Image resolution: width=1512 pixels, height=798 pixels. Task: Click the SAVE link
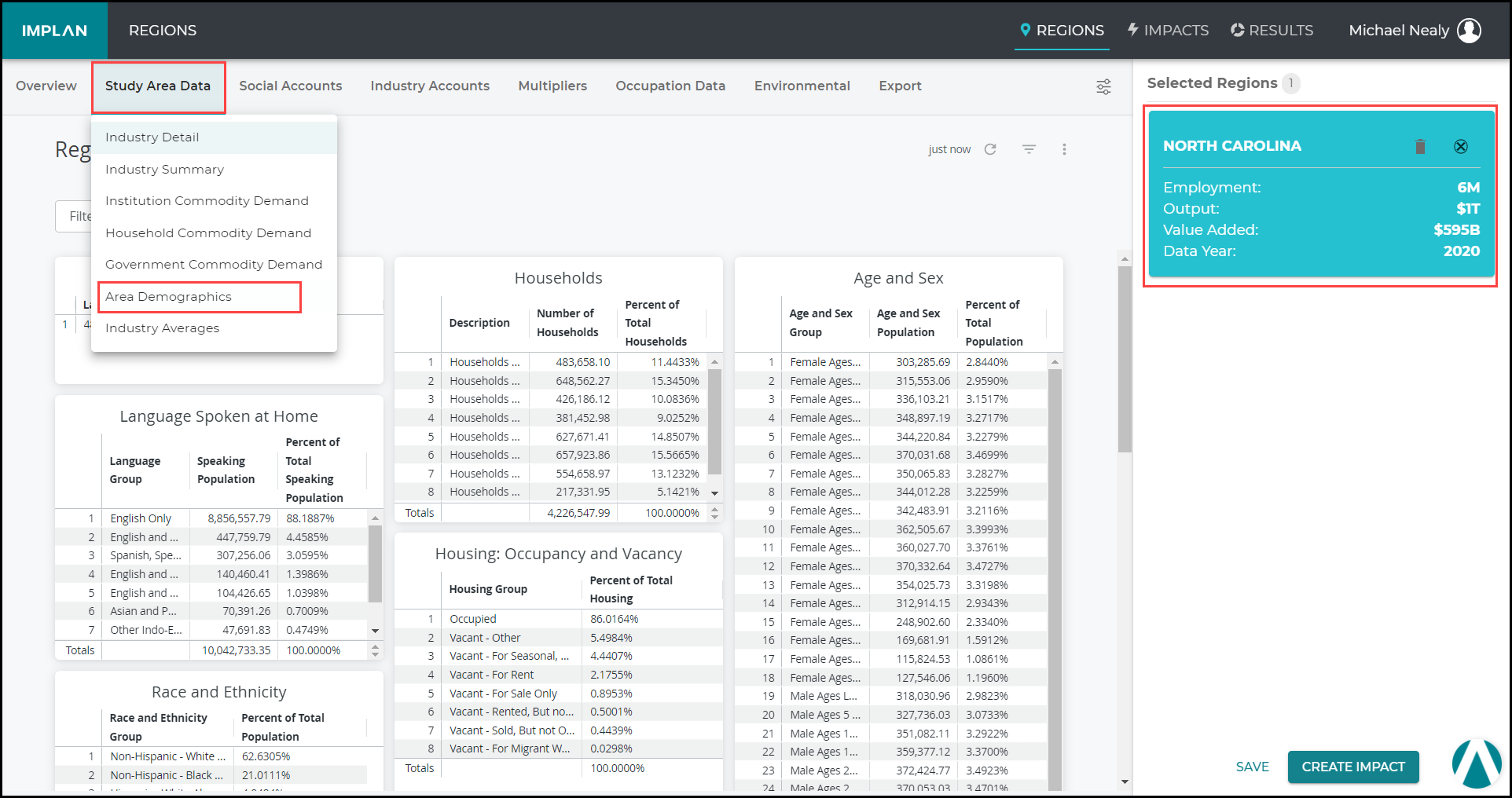point(1252,767)
